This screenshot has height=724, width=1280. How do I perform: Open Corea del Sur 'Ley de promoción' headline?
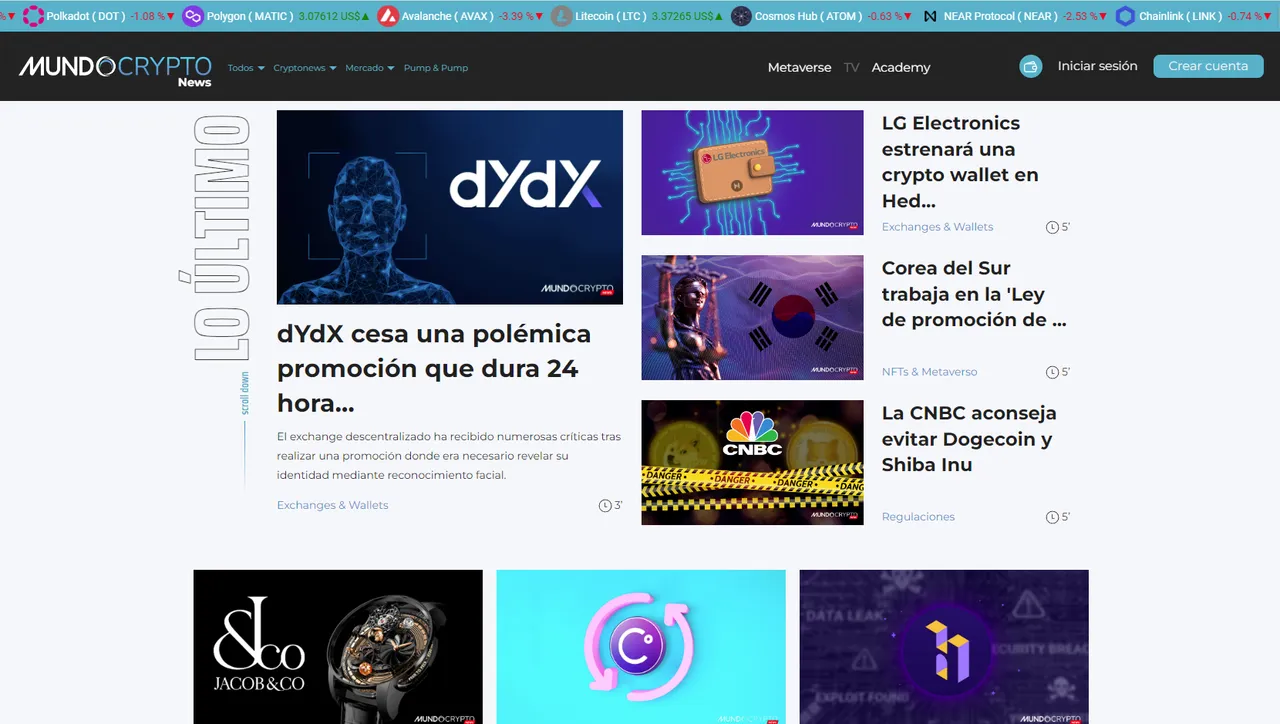pos(974,294)
